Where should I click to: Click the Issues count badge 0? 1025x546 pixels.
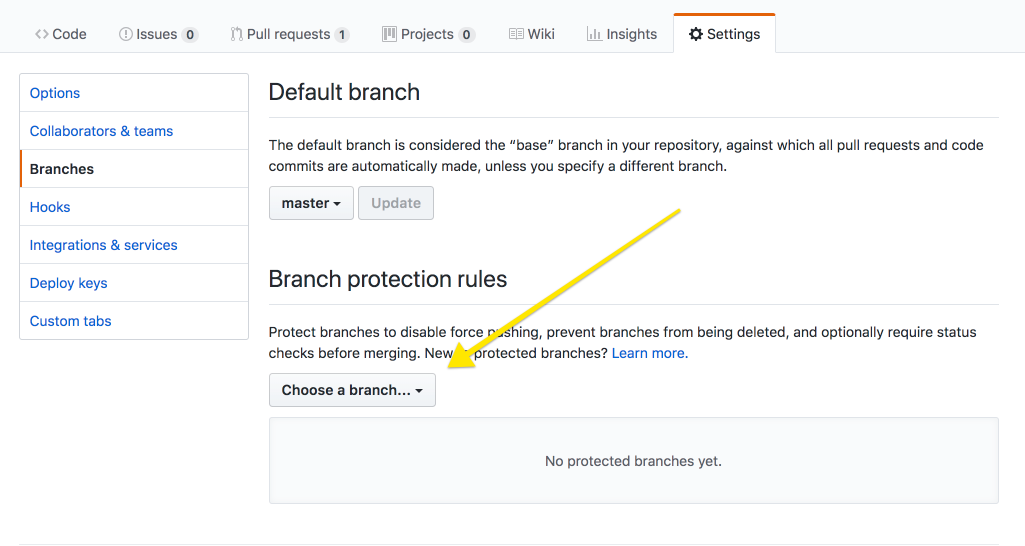coord(190,35)
